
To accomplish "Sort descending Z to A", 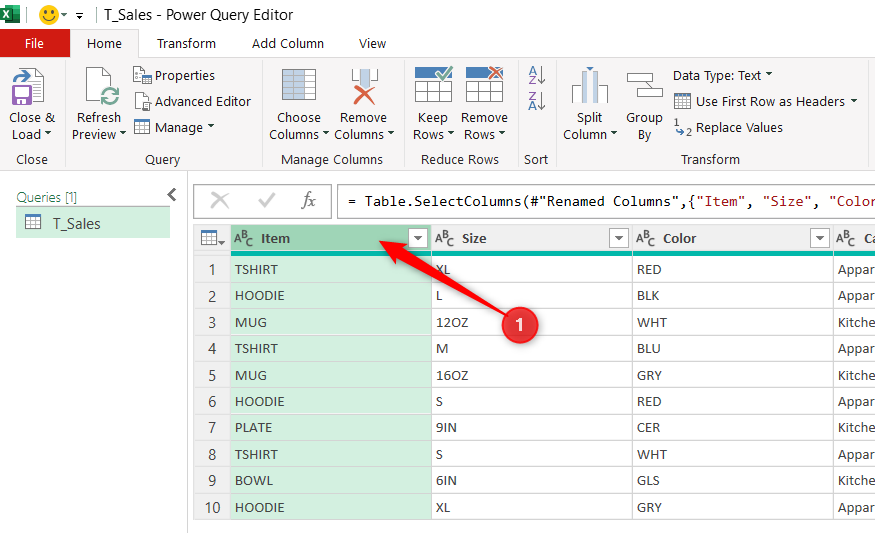I will [x=536, y=101].
